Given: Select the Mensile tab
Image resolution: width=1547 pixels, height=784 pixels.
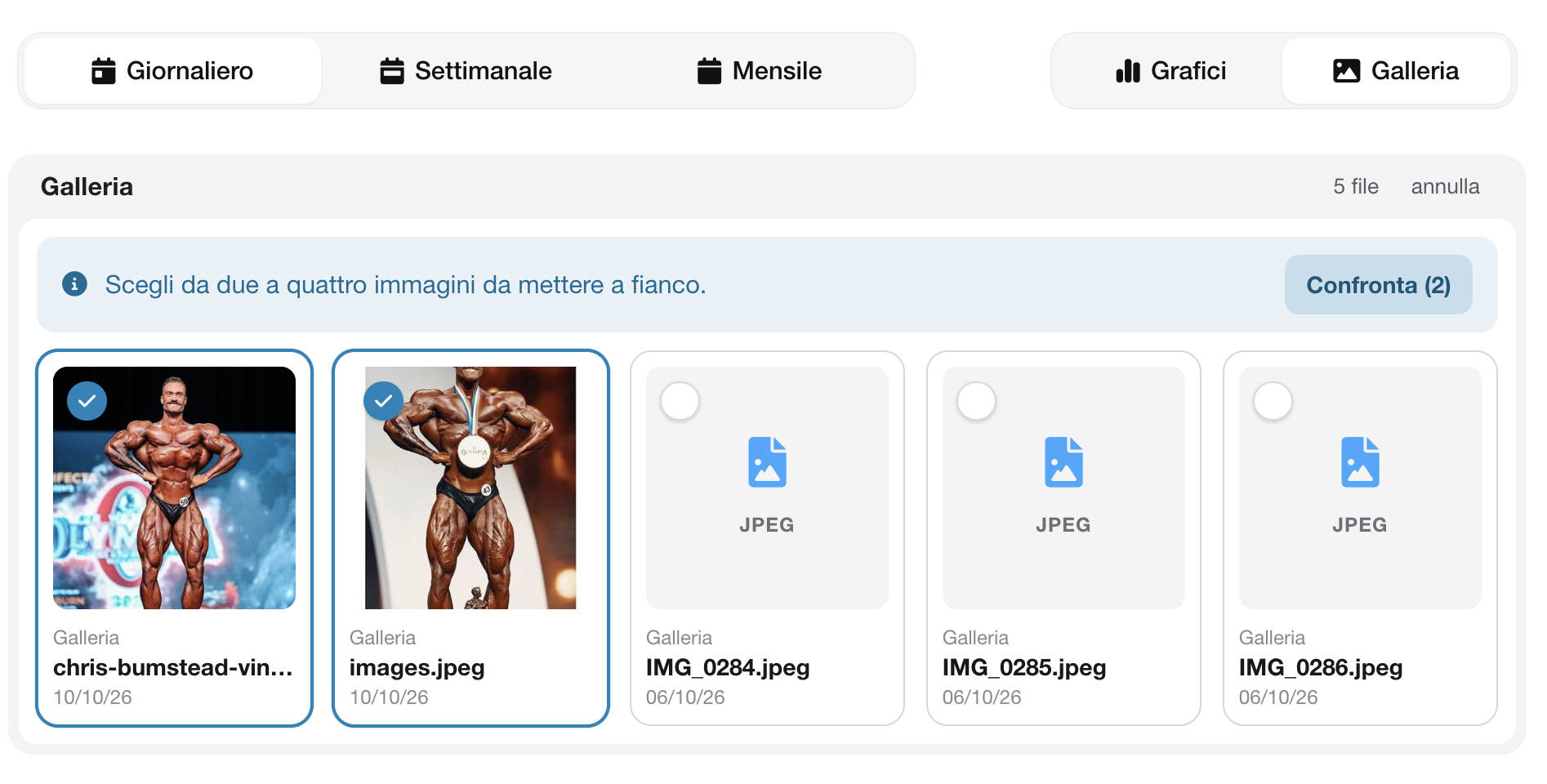Looking at the screenshot, I should pos(759,71).
